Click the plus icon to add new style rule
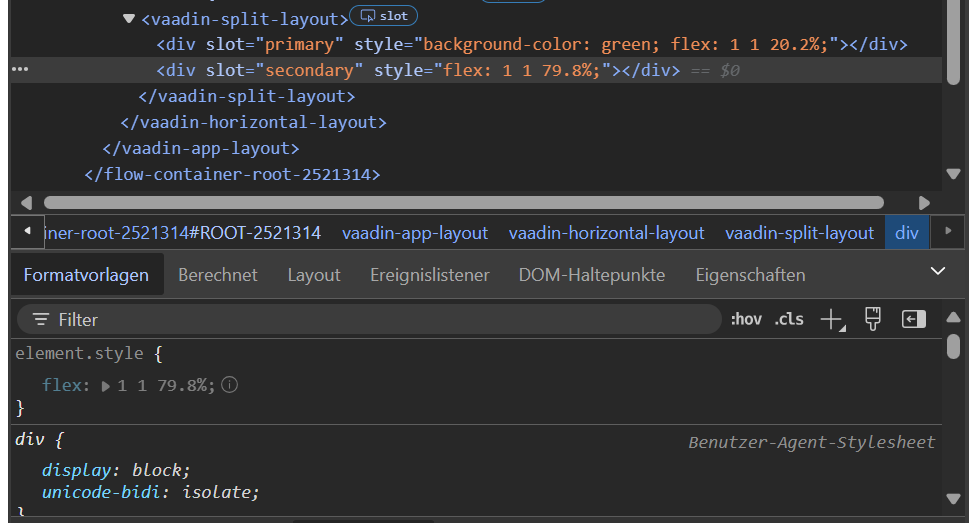Image resolution: width=969 pixels, height=523 pixels. point(831,320)
